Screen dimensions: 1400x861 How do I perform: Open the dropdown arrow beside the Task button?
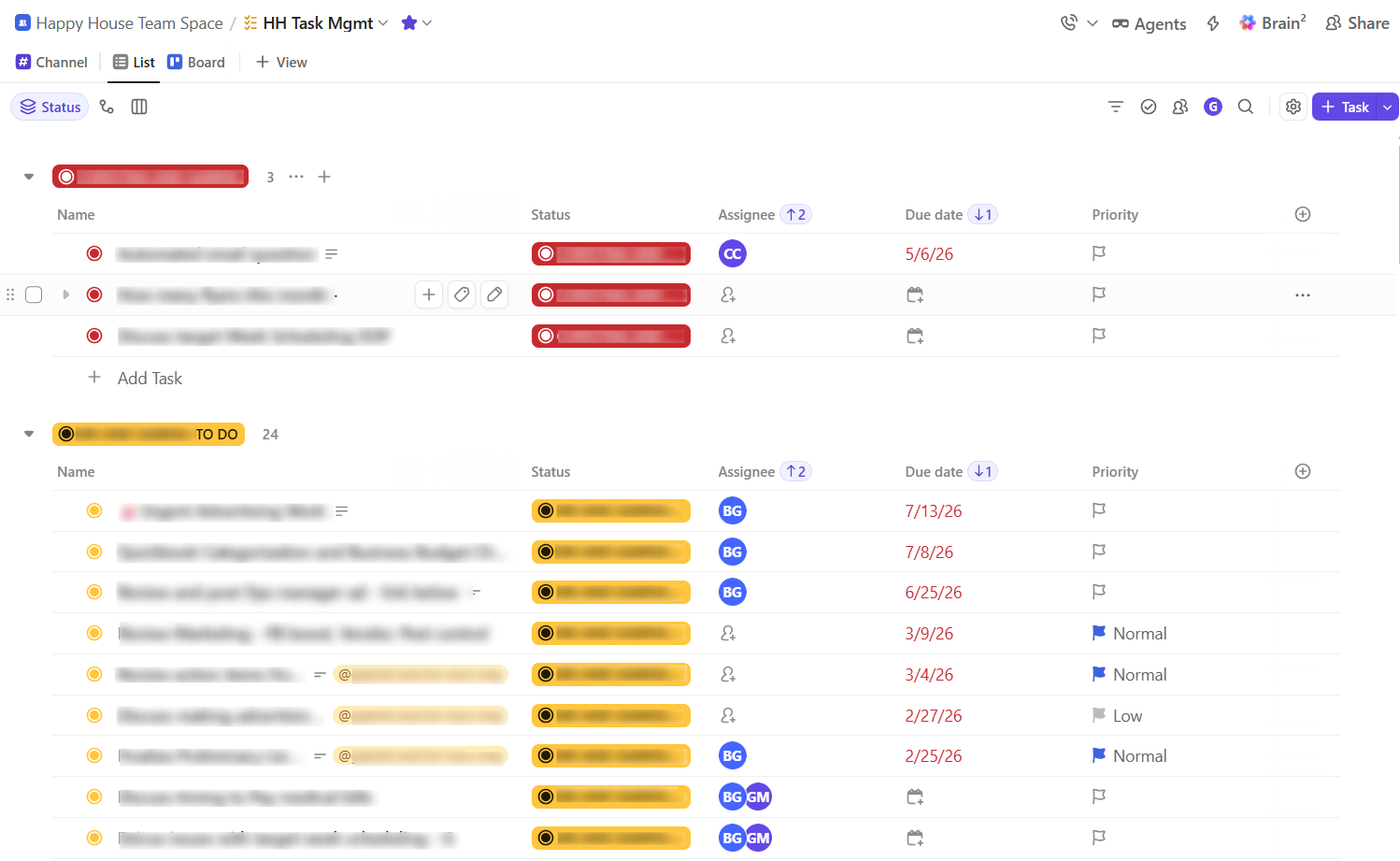pyautogui.click(x=1388, y=107)
